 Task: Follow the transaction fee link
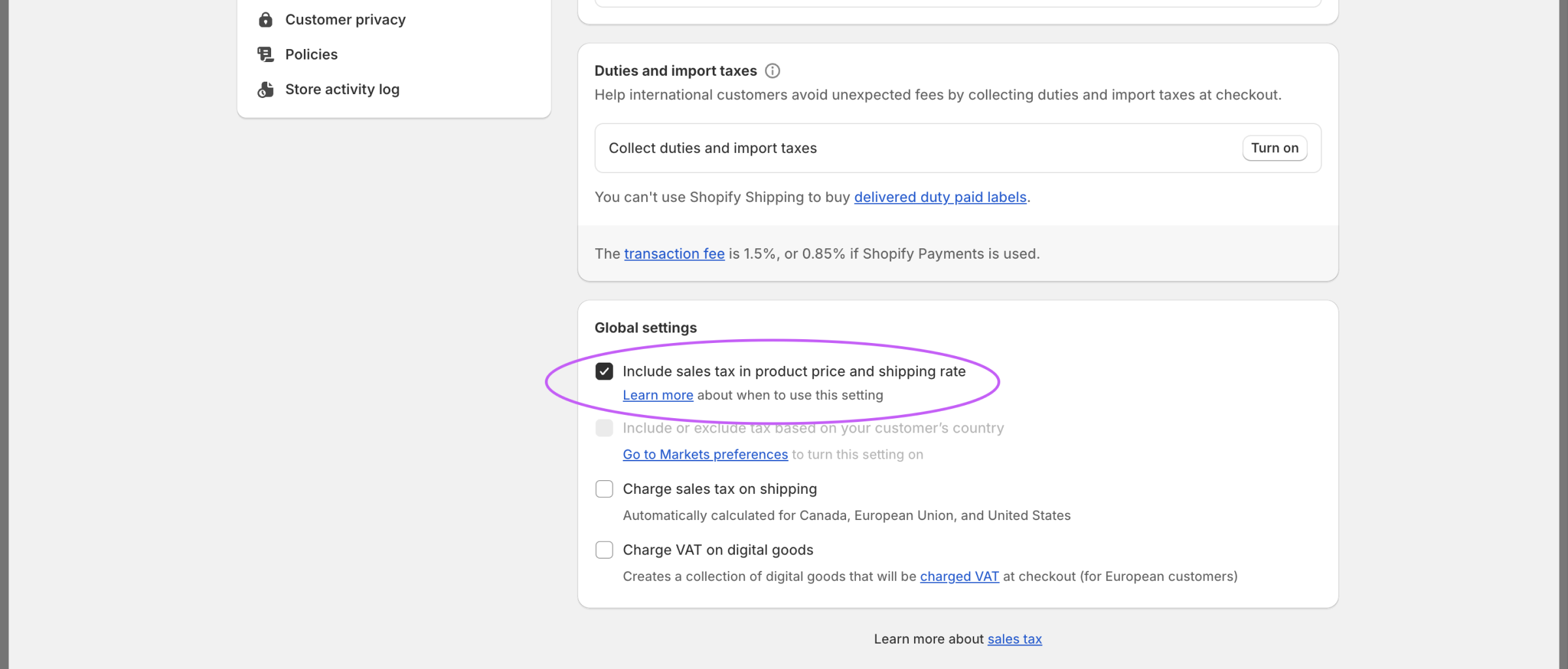click(674, 253)
